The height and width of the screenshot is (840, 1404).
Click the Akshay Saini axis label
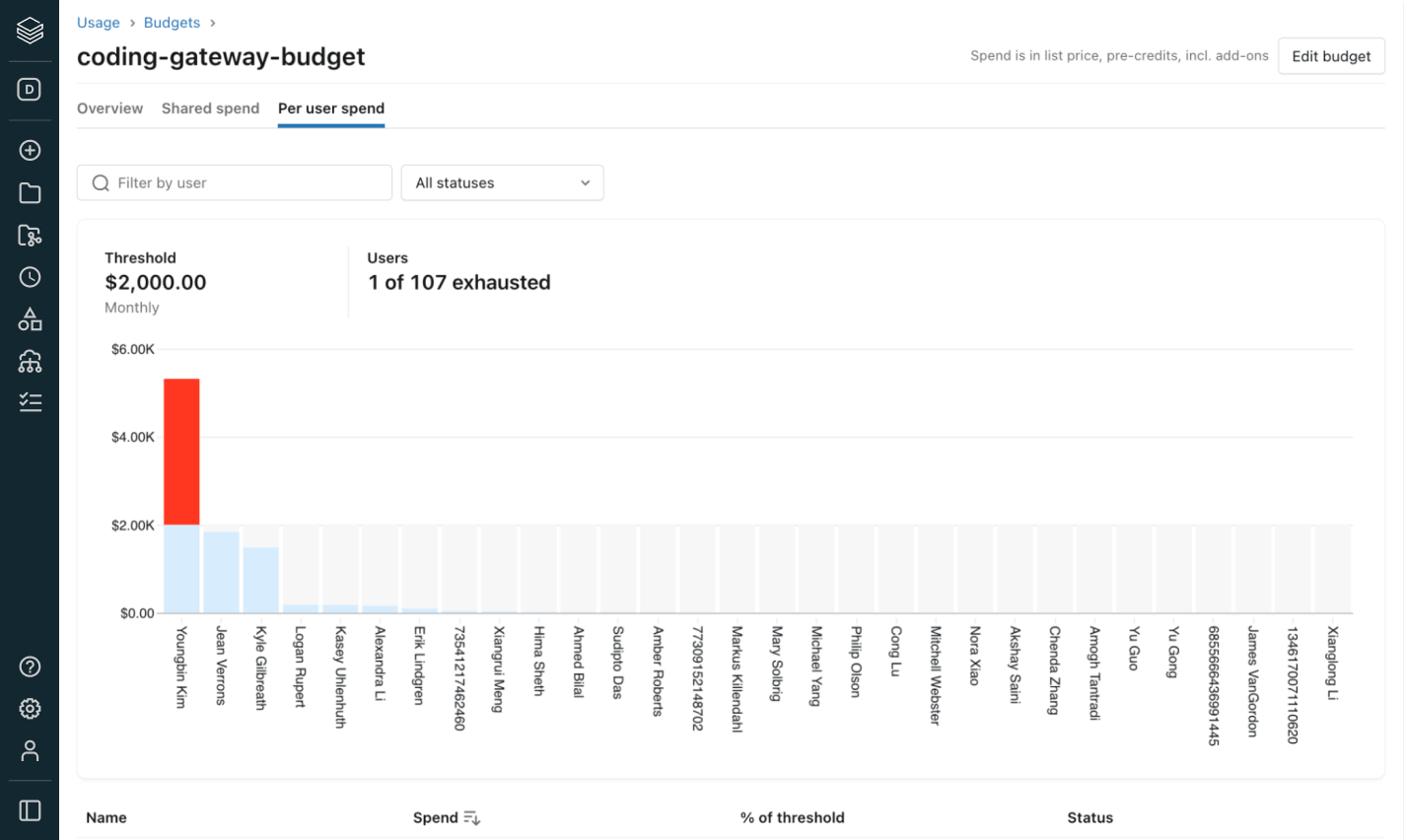pyautogui.click(x=1015, y=665)
